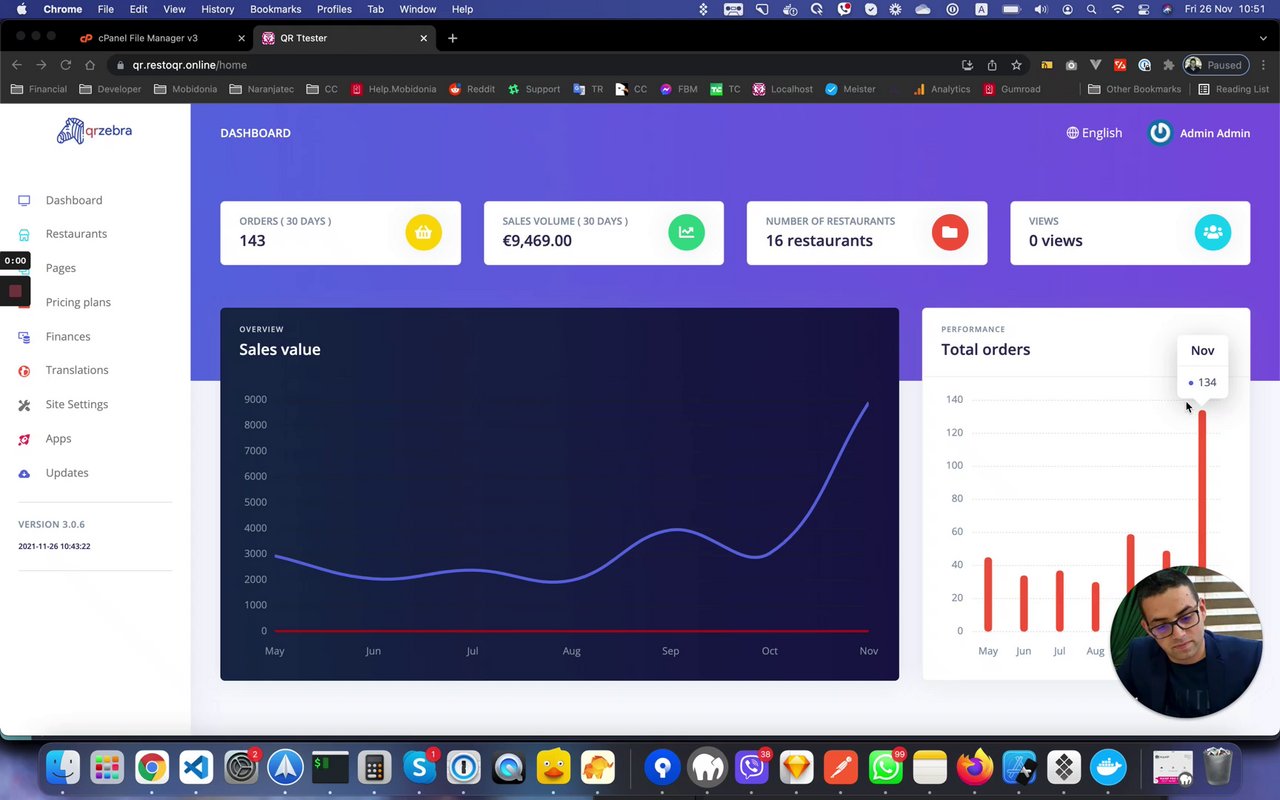This screenshot has width=1280, height=800.
Task: Click the 16 restaurants value
Action: [819, 241]
